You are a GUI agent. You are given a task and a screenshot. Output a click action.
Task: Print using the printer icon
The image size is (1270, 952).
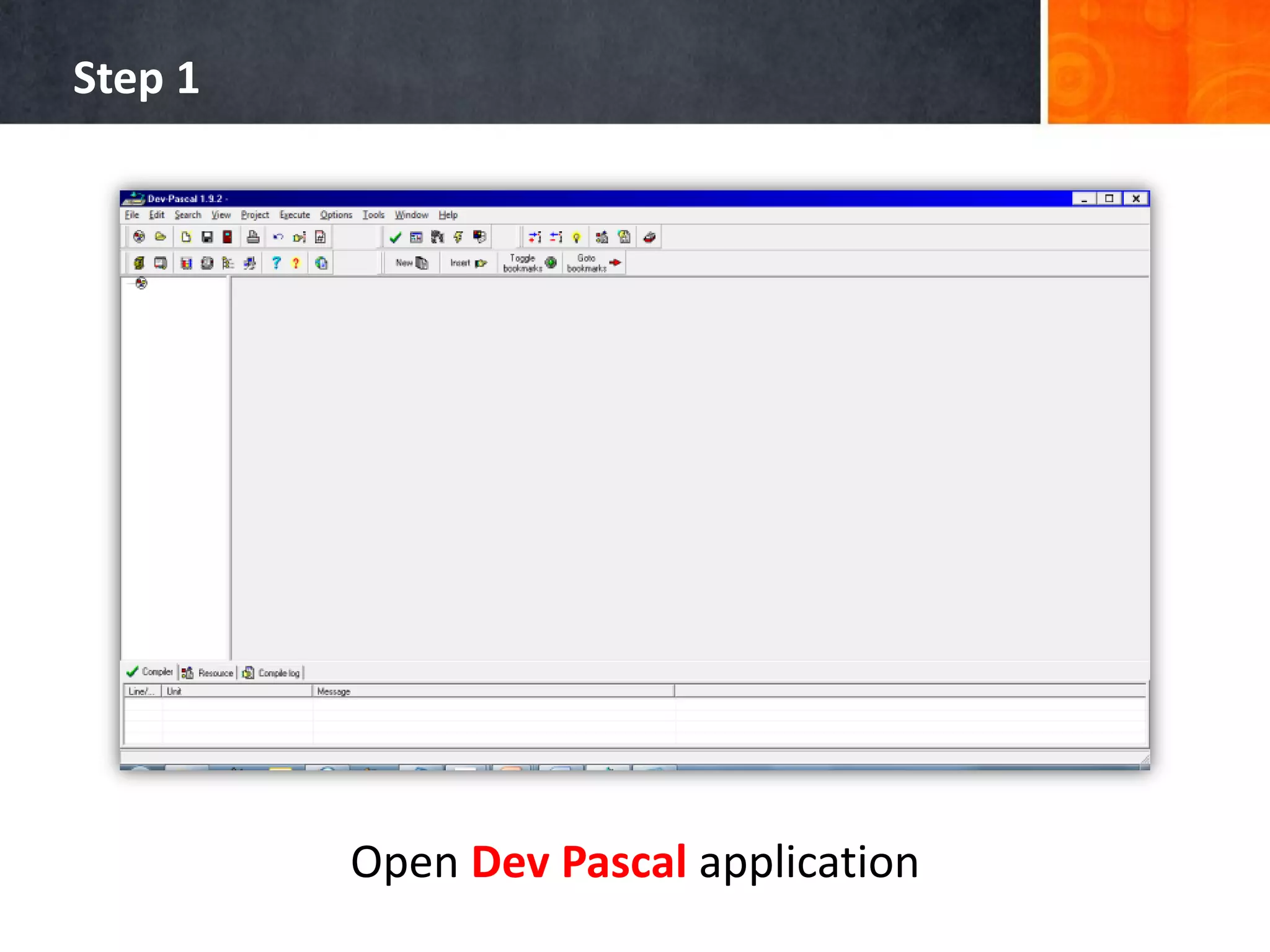tap(253, 237)
